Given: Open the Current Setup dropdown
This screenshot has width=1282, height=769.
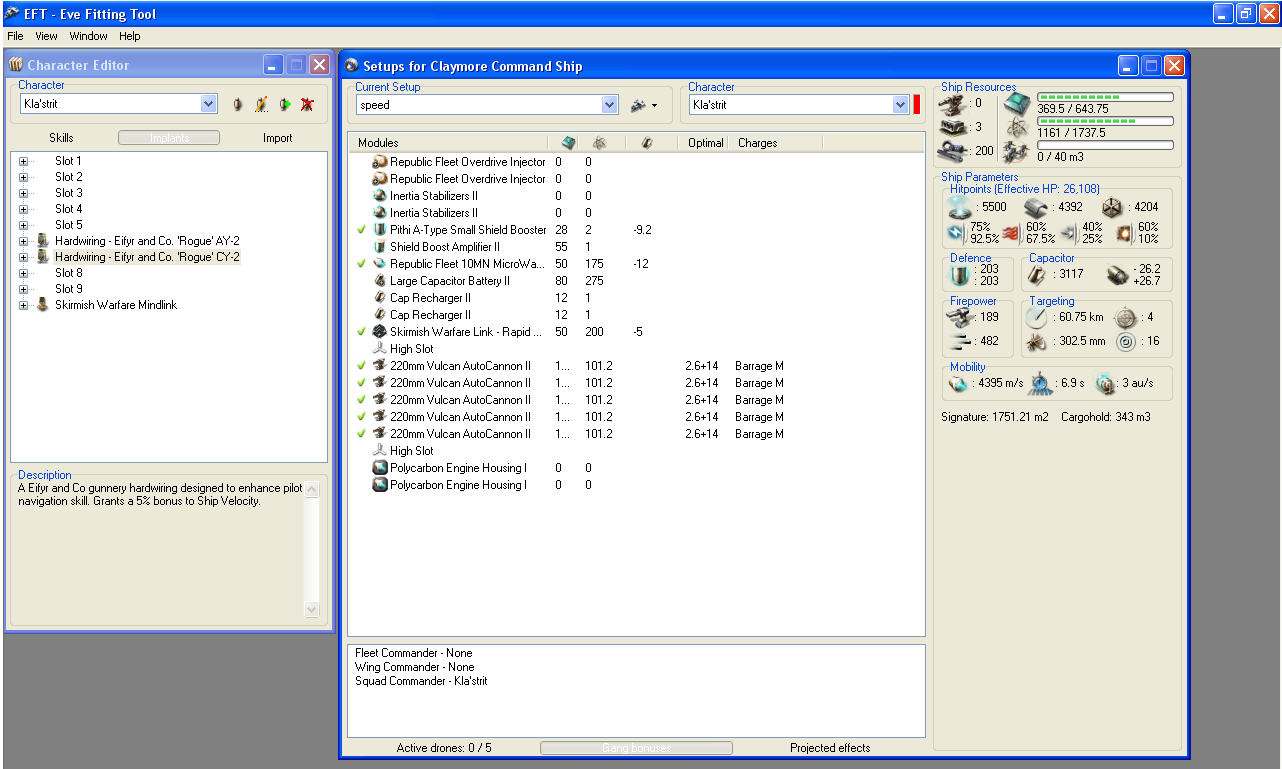Looking at the screenshot, I should [x=610, y=105].
